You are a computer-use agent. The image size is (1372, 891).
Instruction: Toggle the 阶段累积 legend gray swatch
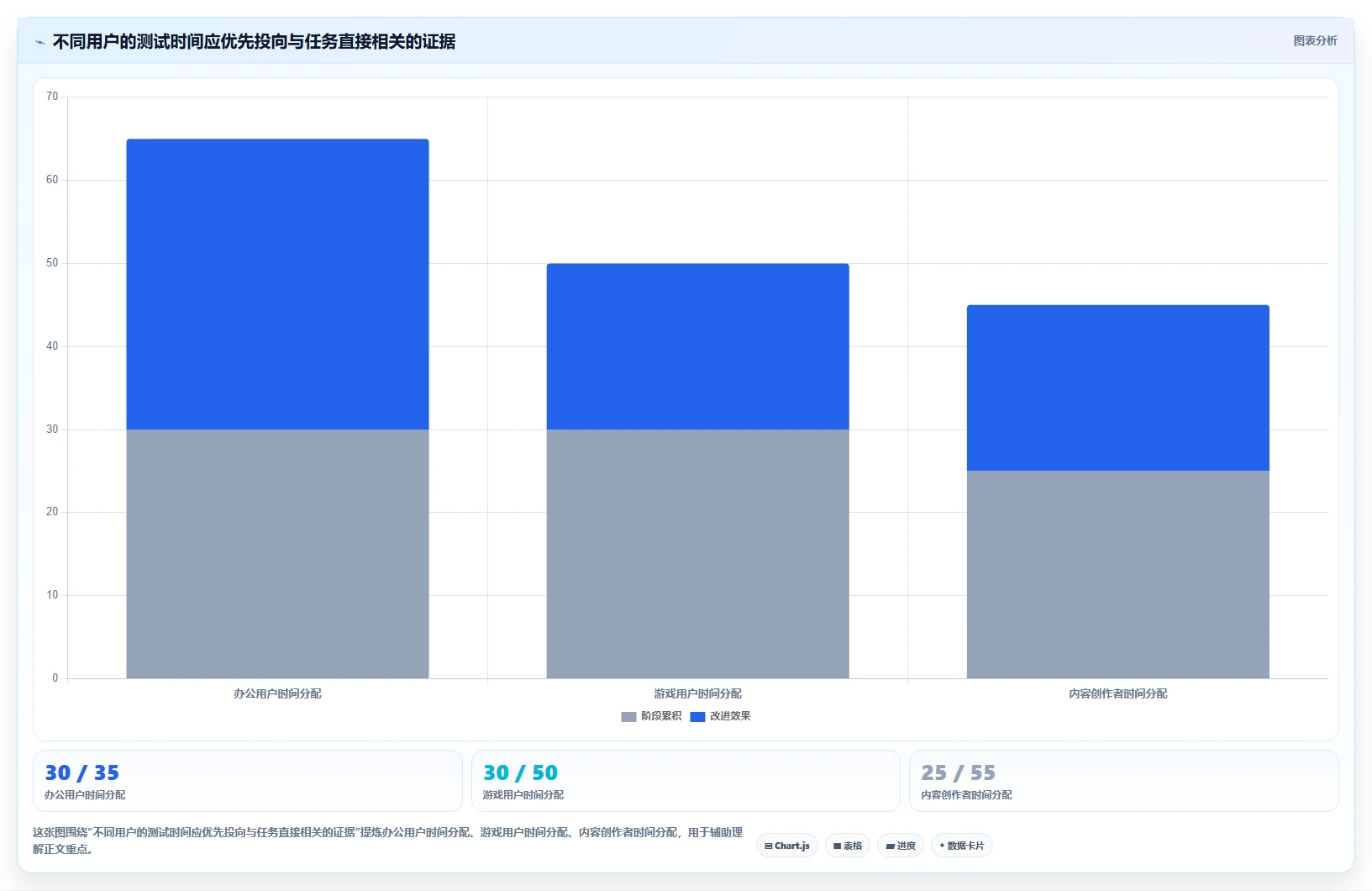tap(628, 717)
